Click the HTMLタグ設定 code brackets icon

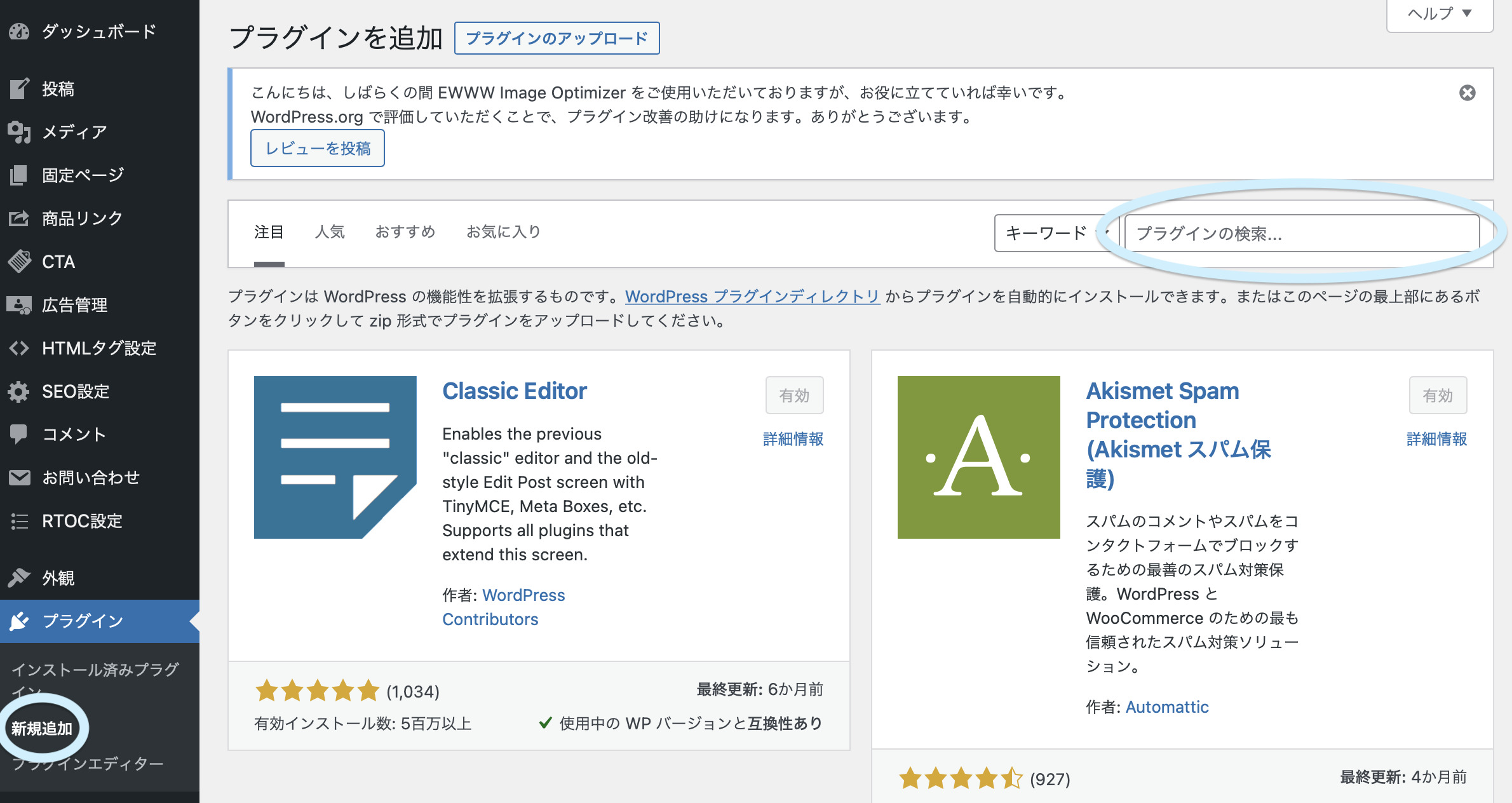(19, 348)
